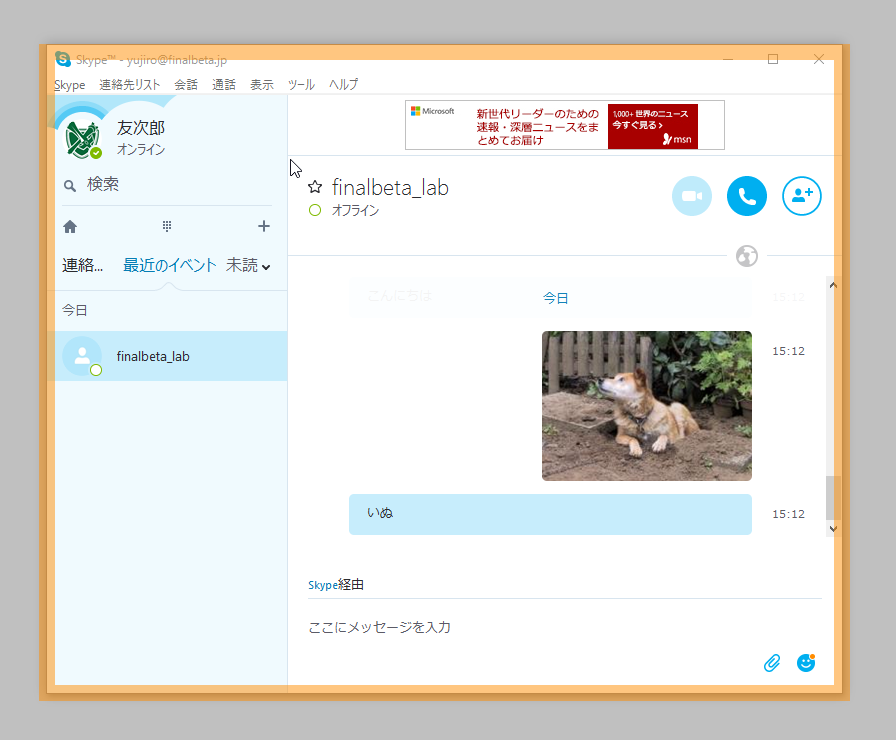Viewport: 896px width, 740px height.
Task: Start a video call with finalbeta_lab
Action: pyautogui.click(x=692, y=196)
